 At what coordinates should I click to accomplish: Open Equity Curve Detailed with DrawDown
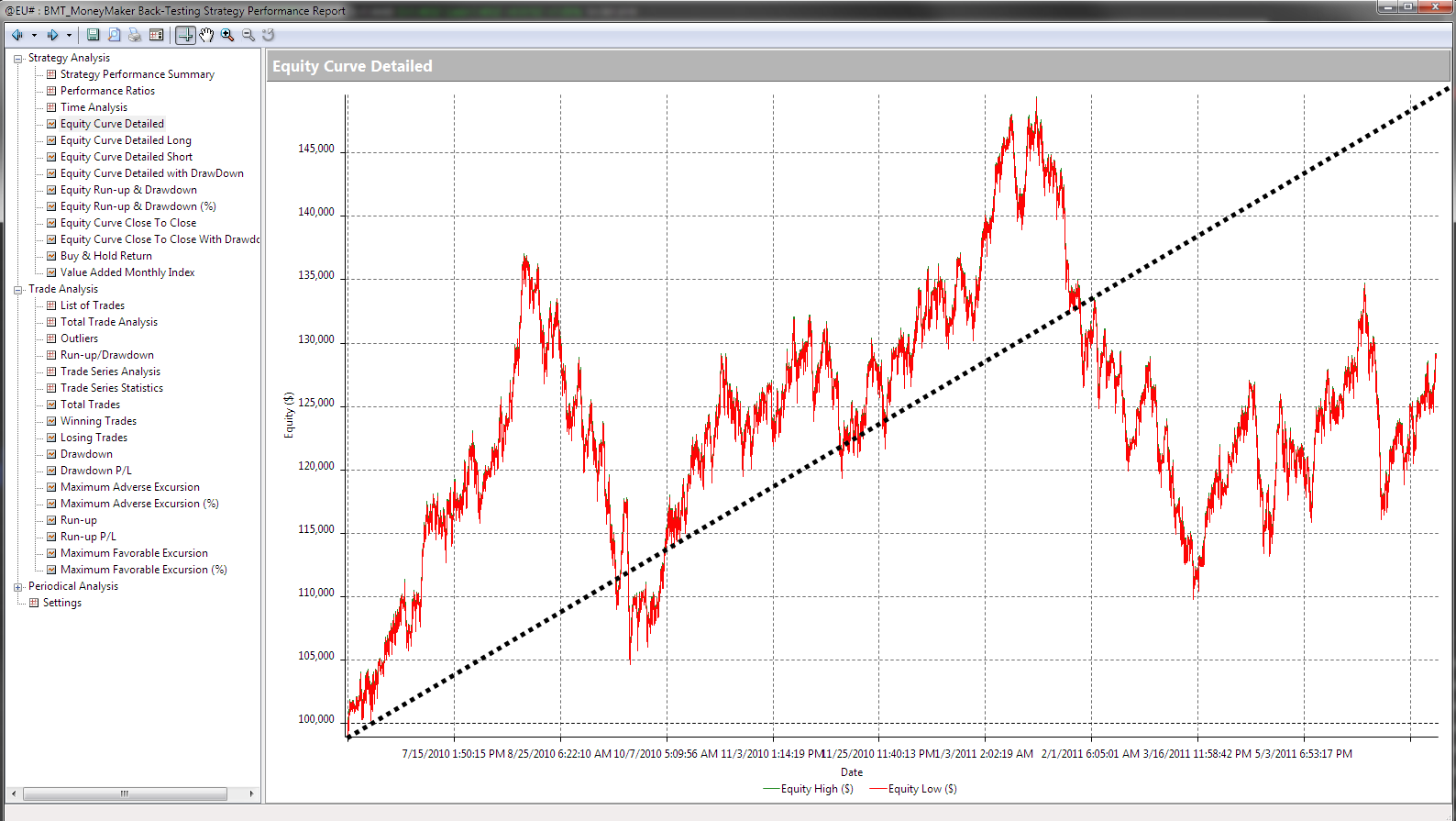152,173
